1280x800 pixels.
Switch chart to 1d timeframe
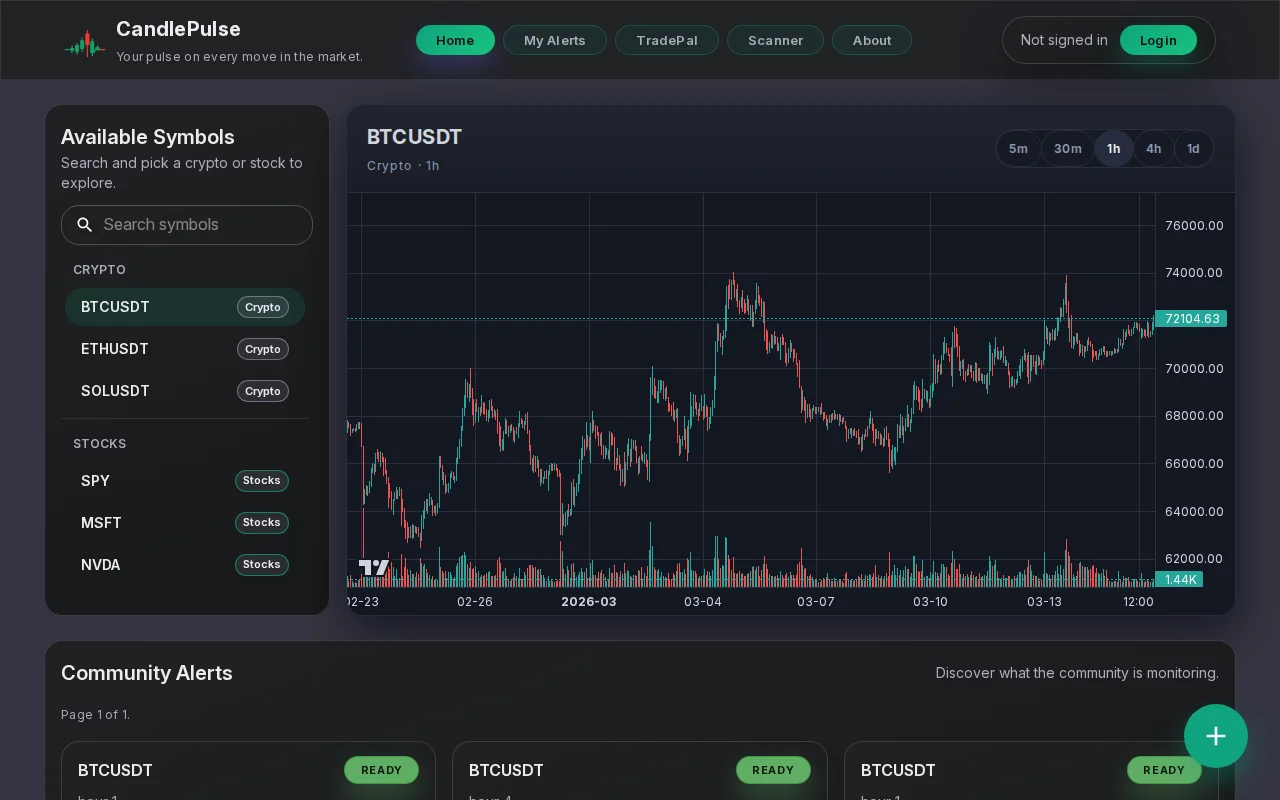[1193, 148]
